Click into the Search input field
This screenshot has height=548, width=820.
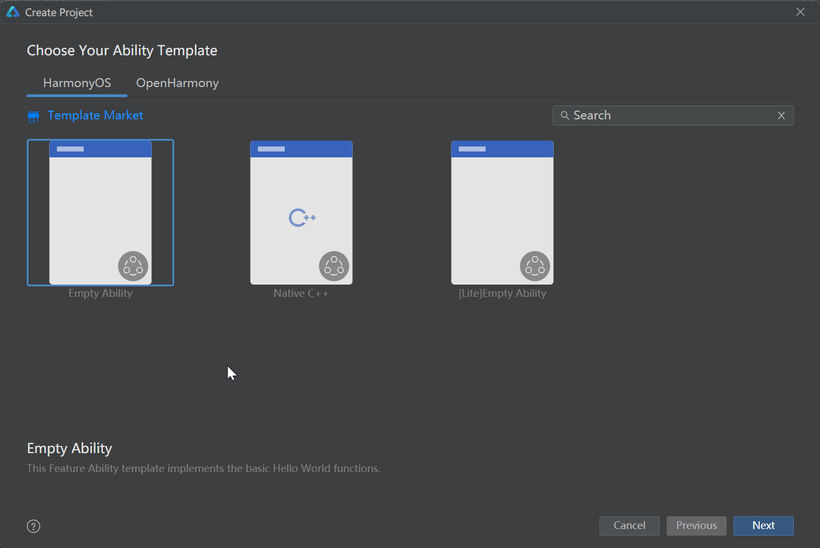673,116
